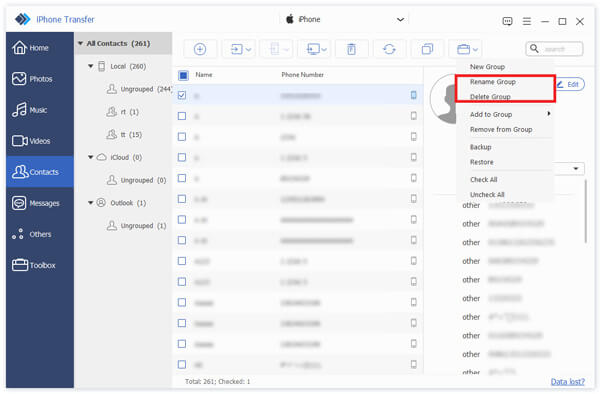600x394 pixels.
Task: Click the refresh toolbar icon
Action: point(389,49)
